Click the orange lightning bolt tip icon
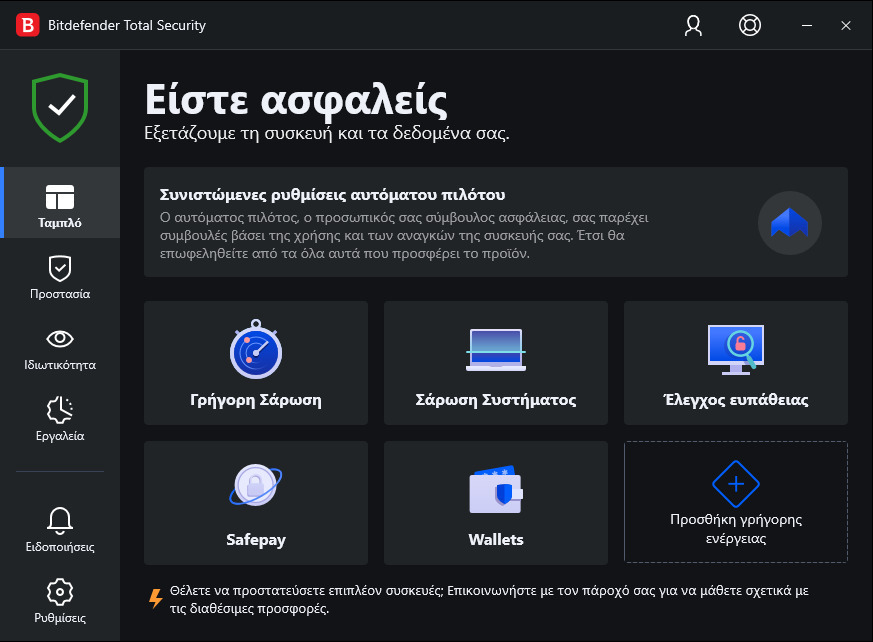The height and width of the screenshot is (642, 873). click(x=156, y=599)
